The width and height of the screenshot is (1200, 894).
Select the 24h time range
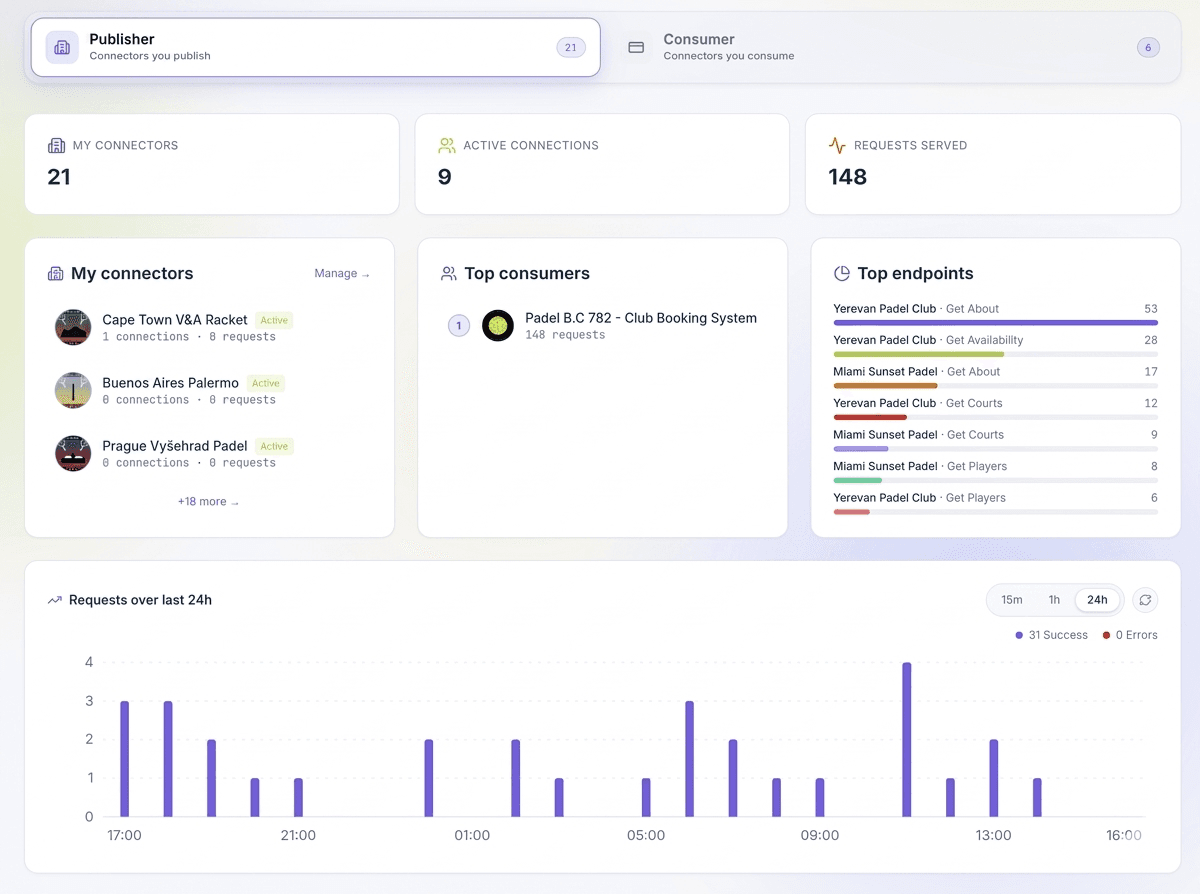click(1097, 600)
